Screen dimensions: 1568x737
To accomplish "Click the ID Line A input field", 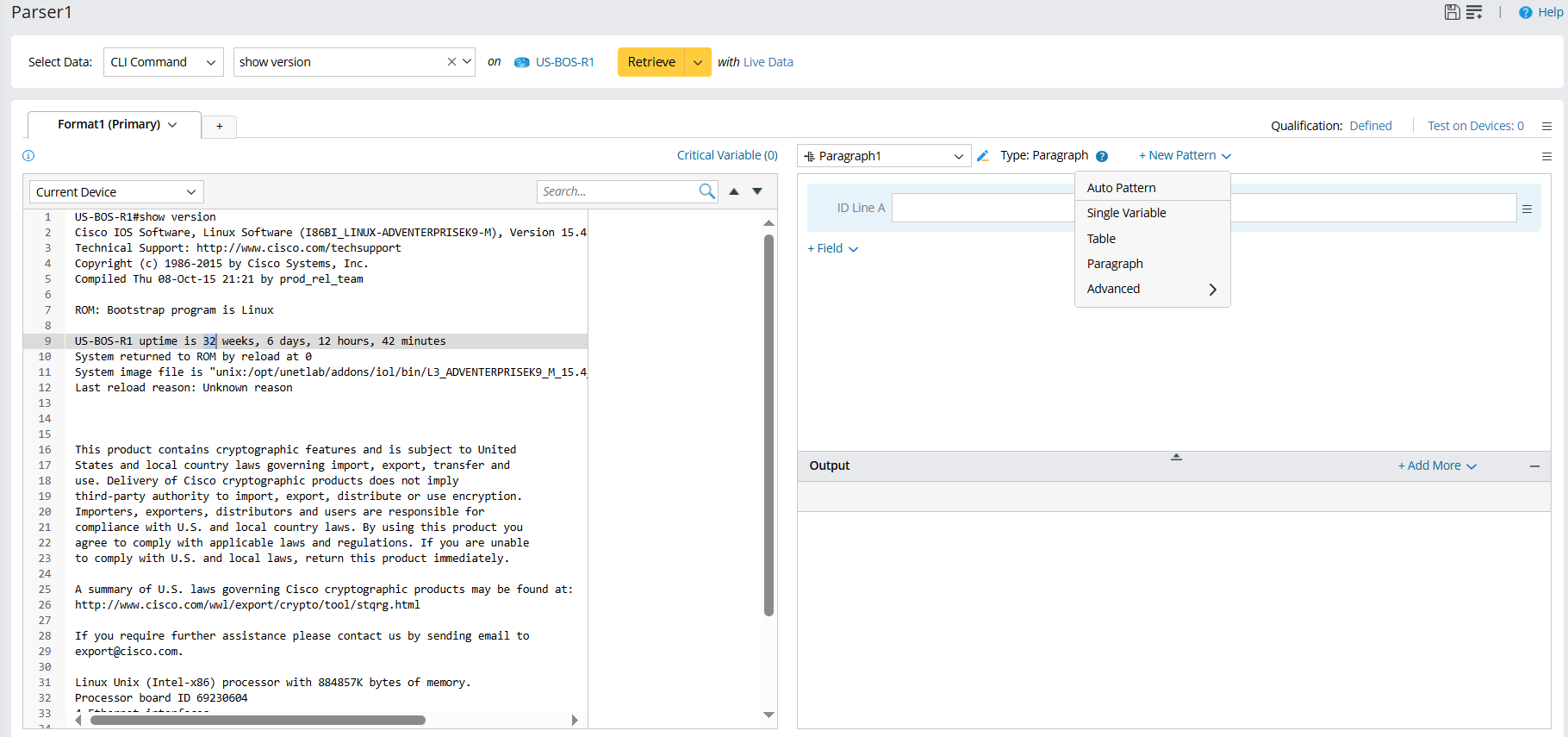I will pyautogui.click(x=982, y=208).
